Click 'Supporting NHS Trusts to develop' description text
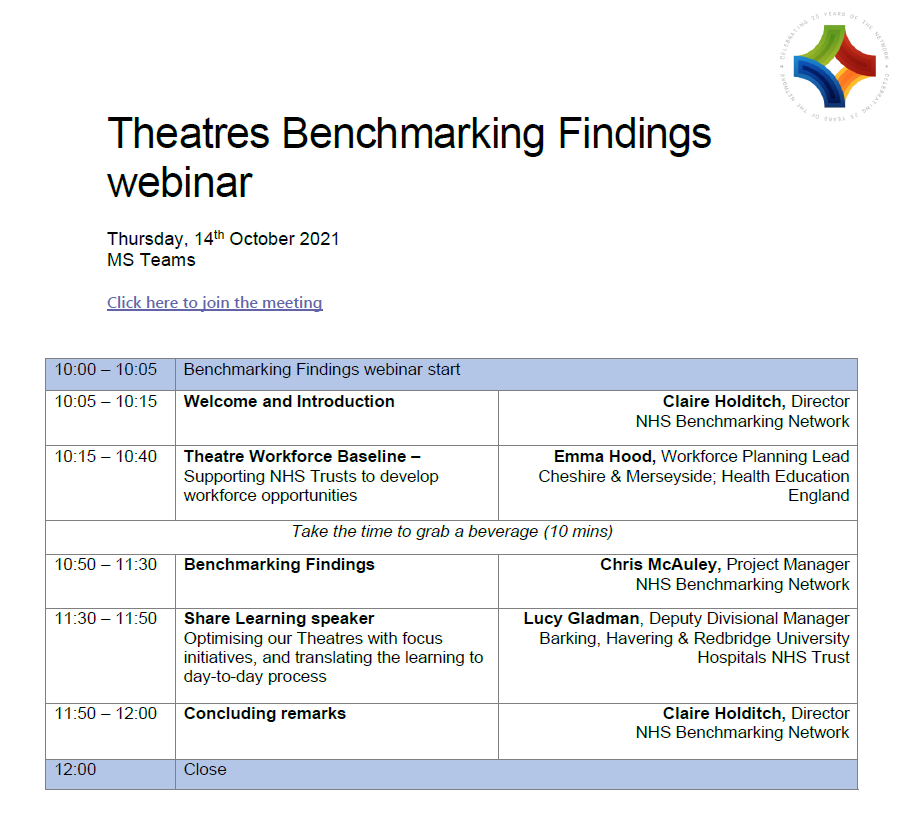 [311, 476]
